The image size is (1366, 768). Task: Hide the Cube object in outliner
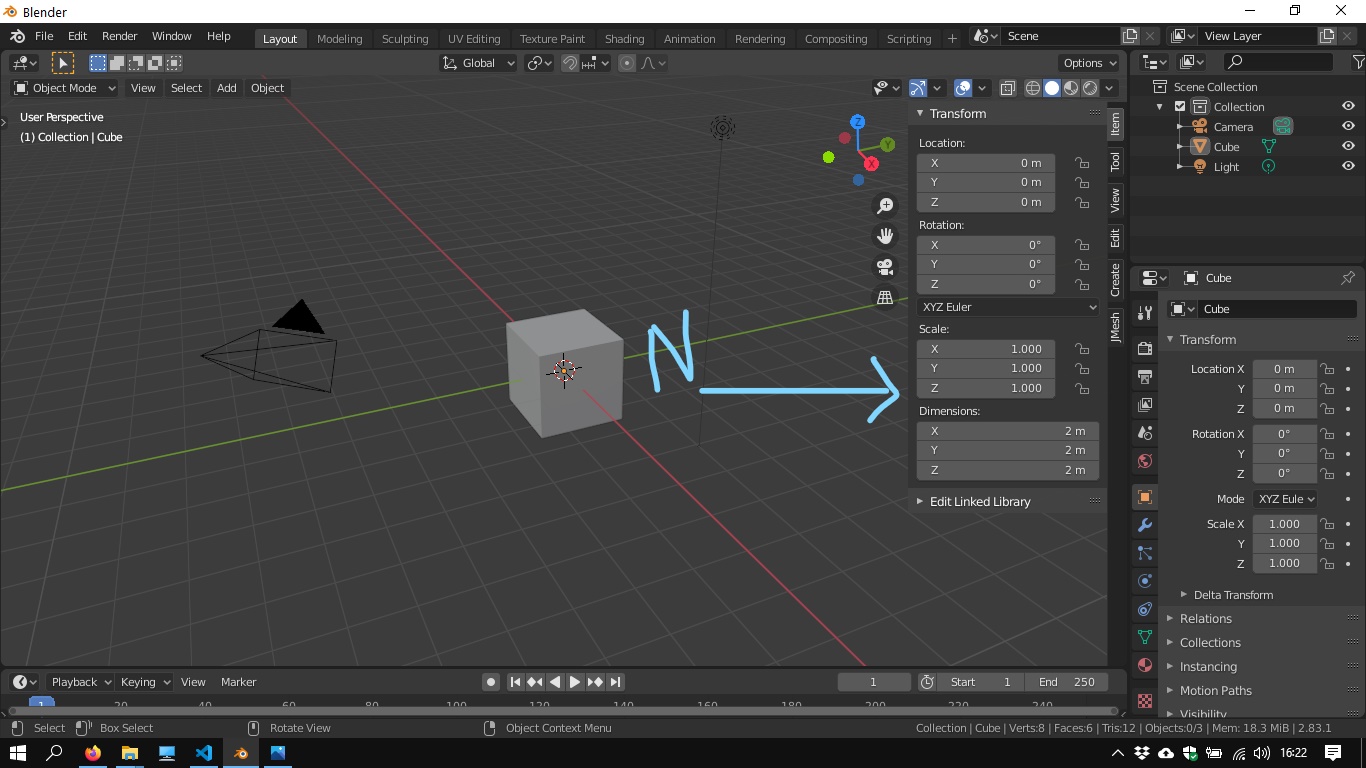(x=1348, y=147)
